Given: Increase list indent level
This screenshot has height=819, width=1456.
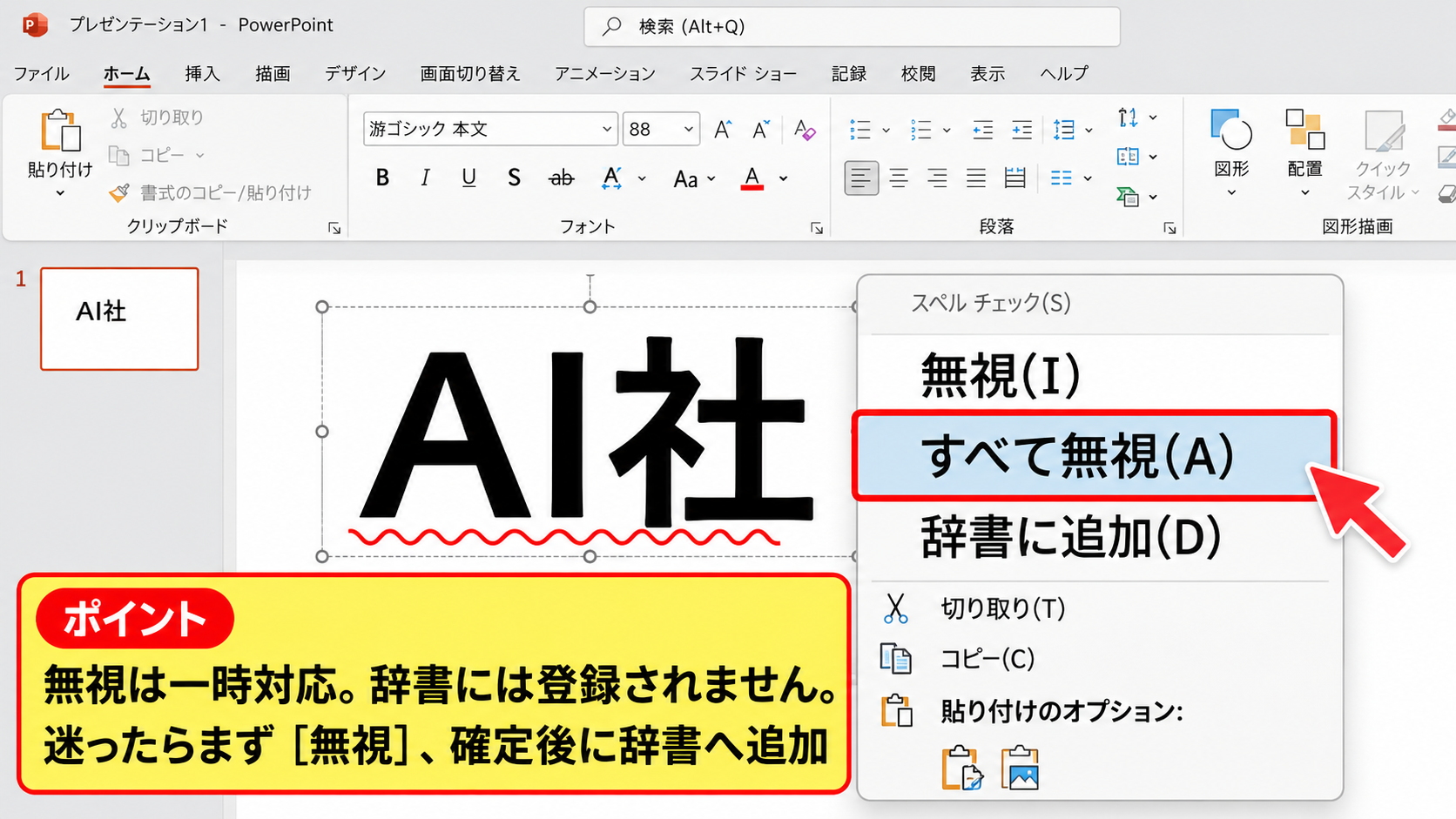Looking at the screenshot, I should pos(1021,131).
